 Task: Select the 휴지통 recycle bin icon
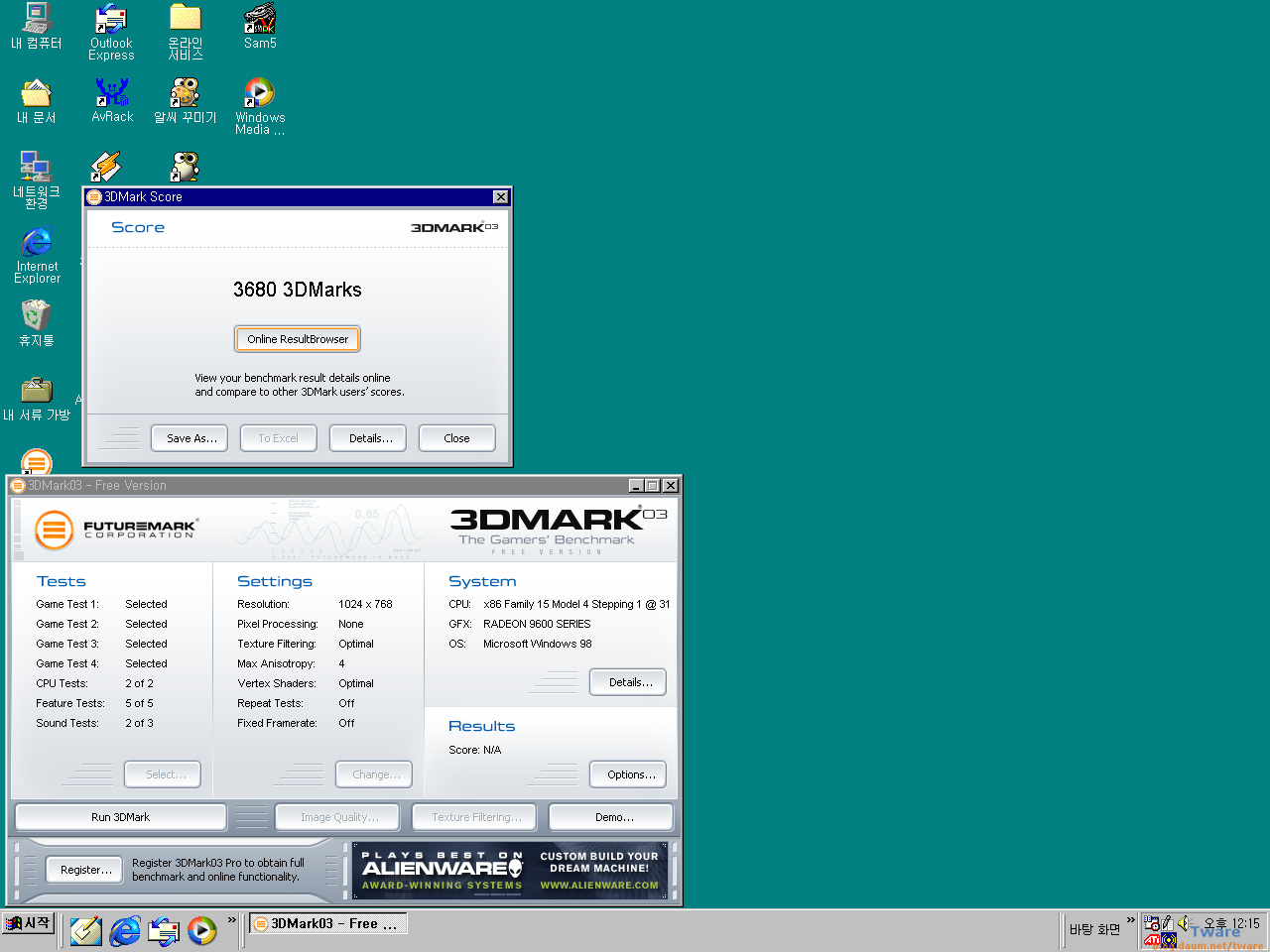point(37,323)
